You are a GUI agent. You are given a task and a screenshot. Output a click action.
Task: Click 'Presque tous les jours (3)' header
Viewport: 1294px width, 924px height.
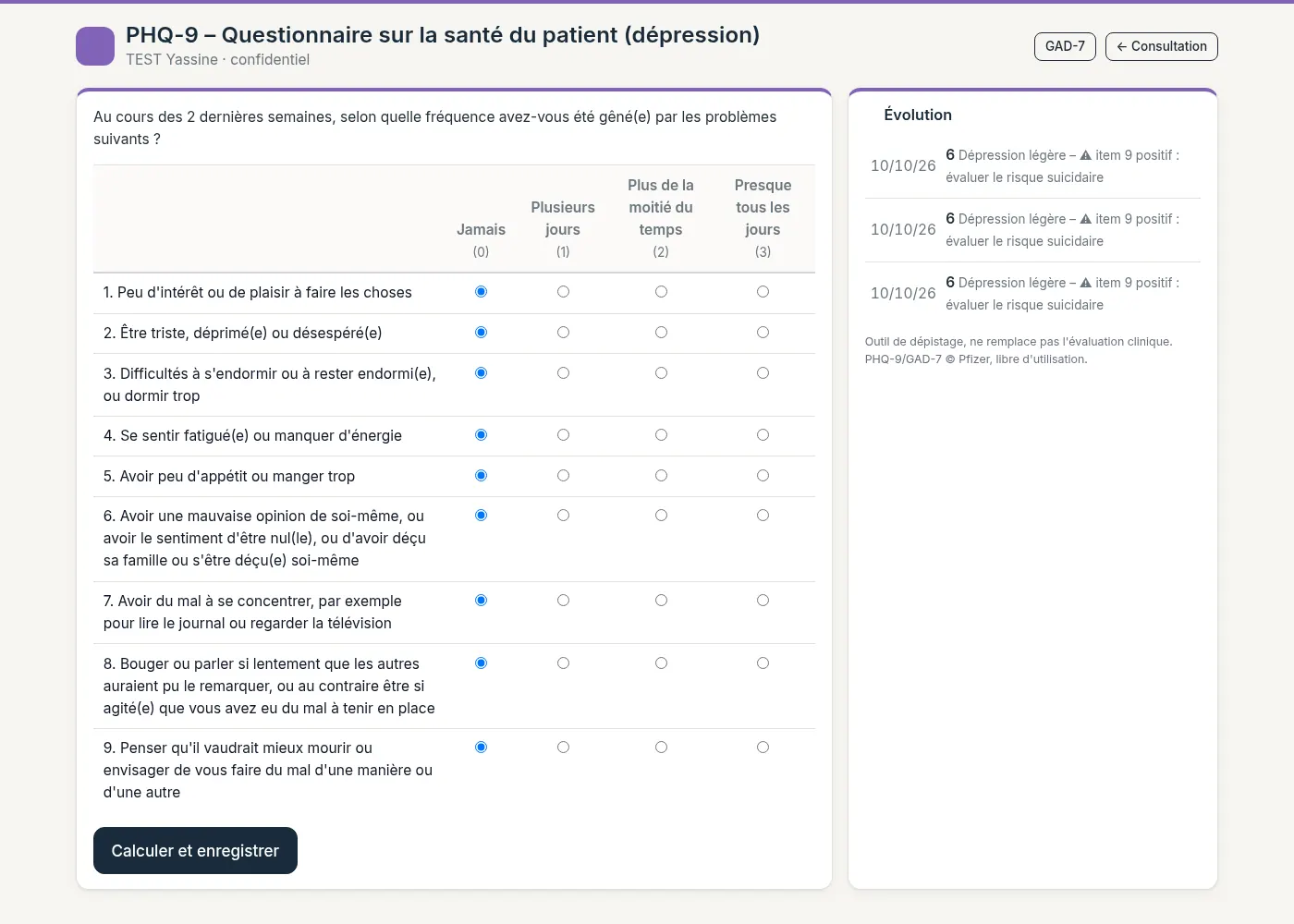763,218
